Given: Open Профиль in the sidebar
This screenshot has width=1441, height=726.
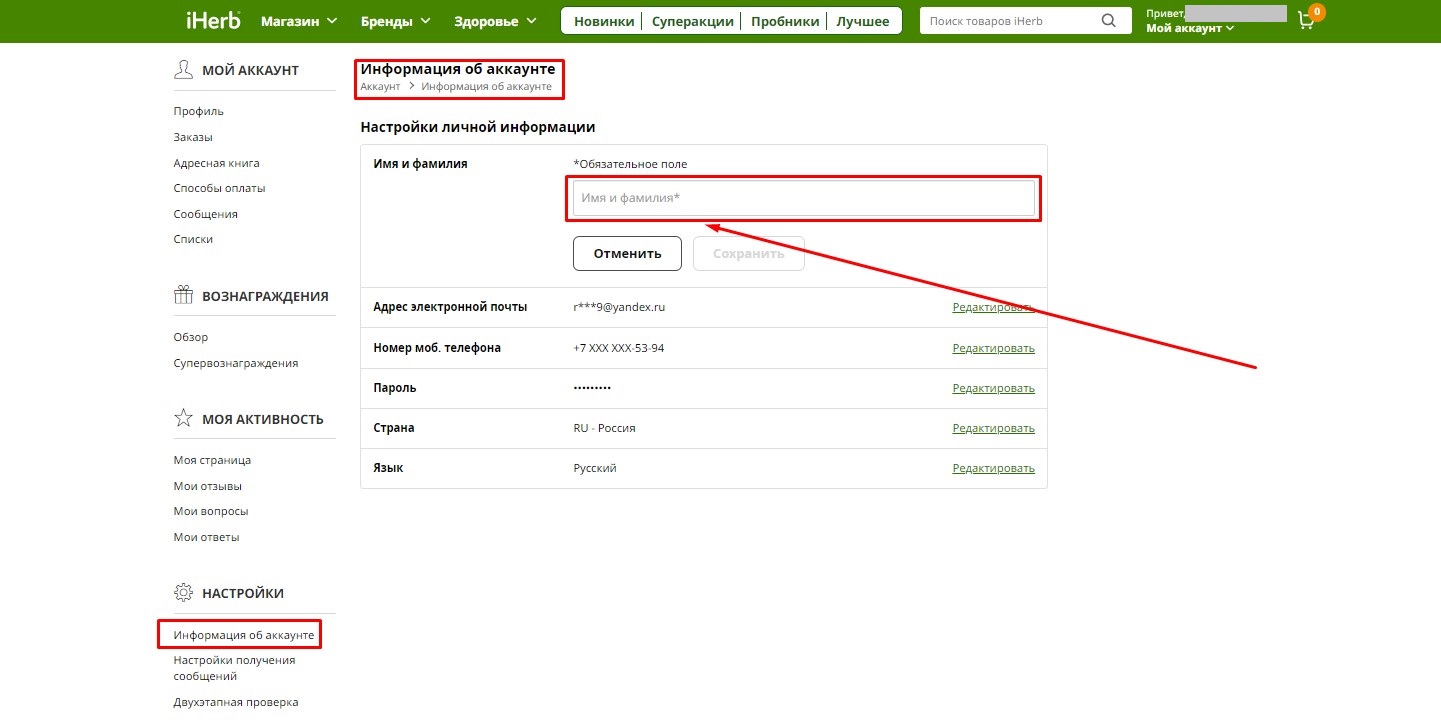Looking at the screenshot, I should (199, 111).
